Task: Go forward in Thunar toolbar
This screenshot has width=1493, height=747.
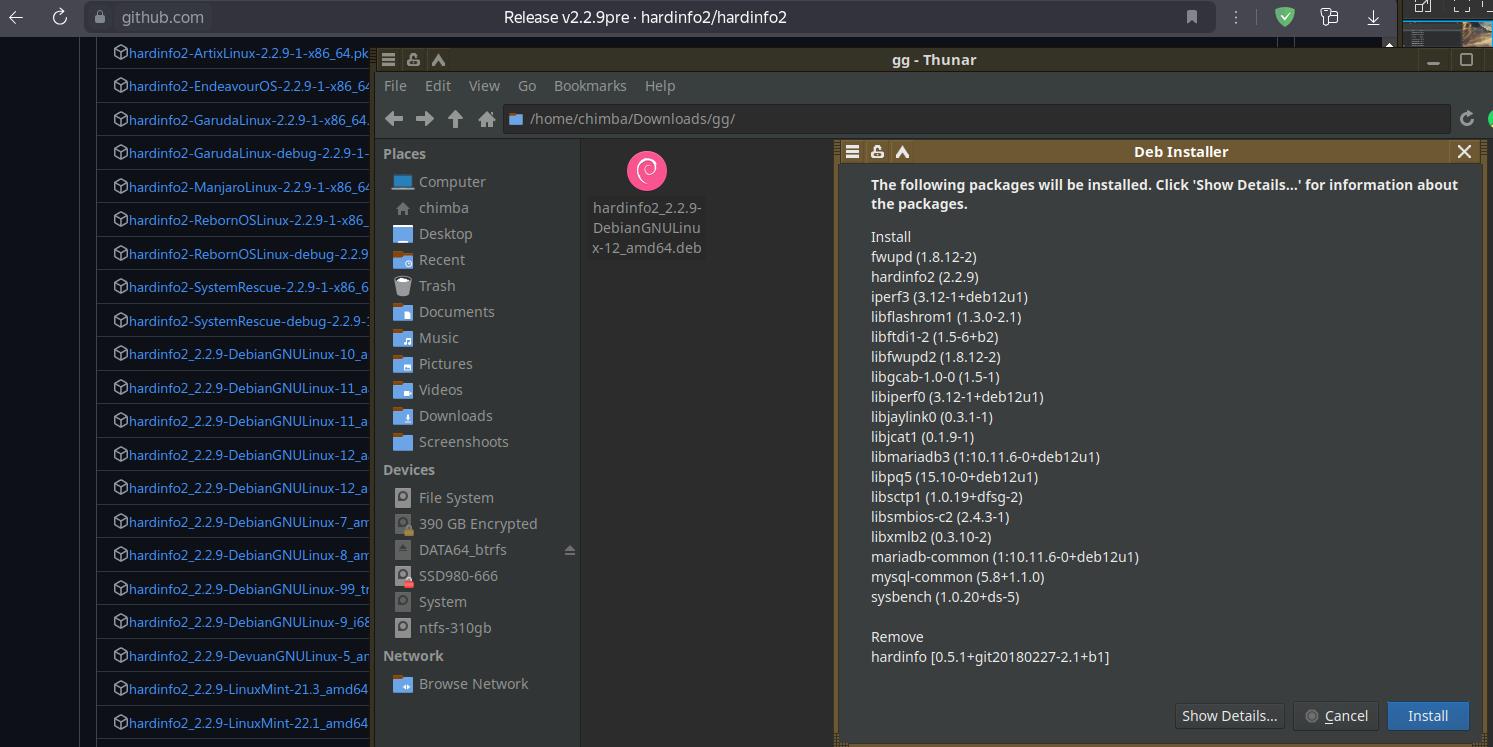Action: [x=425, y=119]
